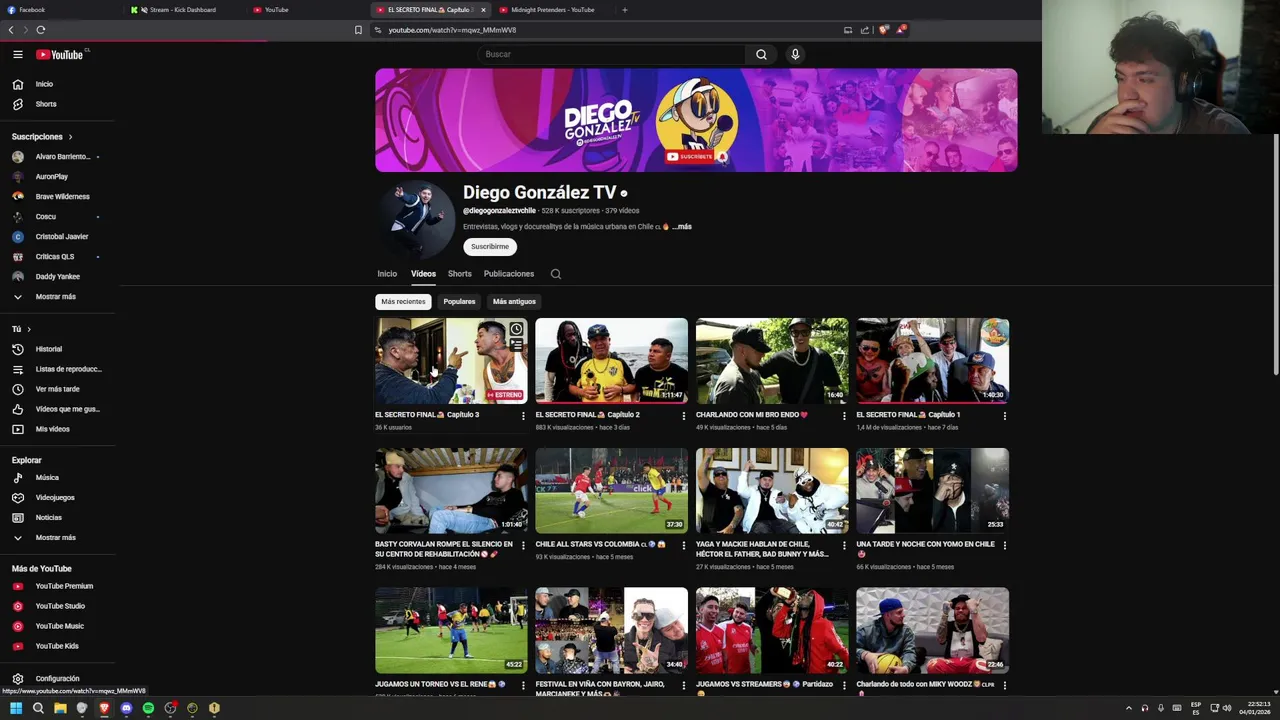This screenshot has width=1280, height=720.
Task: Search within channel using magnifier icon
Action: pyautogui.click(x=556, y=274)
